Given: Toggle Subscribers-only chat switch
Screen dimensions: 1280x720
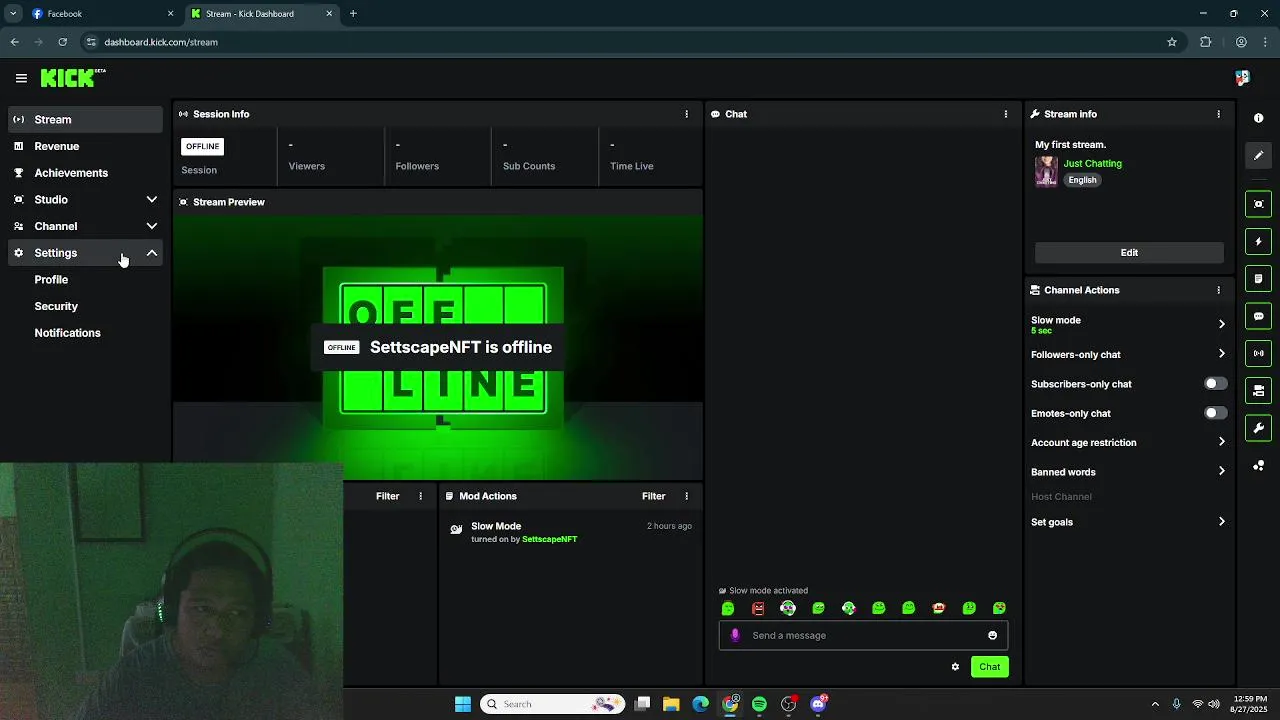Looking at the screenshot, I should (x=1215, y=384).
